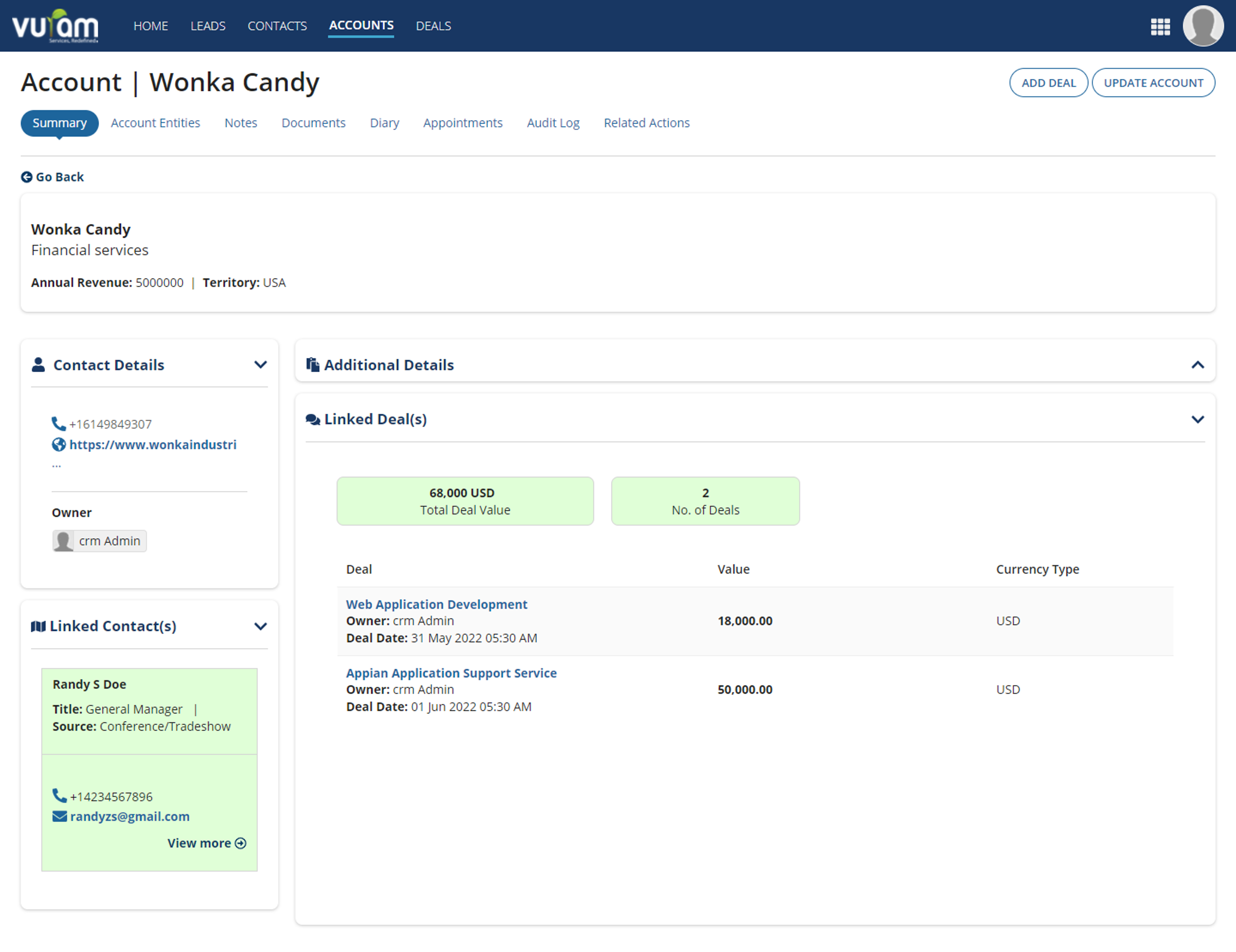Switch to the Notes tab
This screenshot has height=952, width=1236.
coord(240,123)
